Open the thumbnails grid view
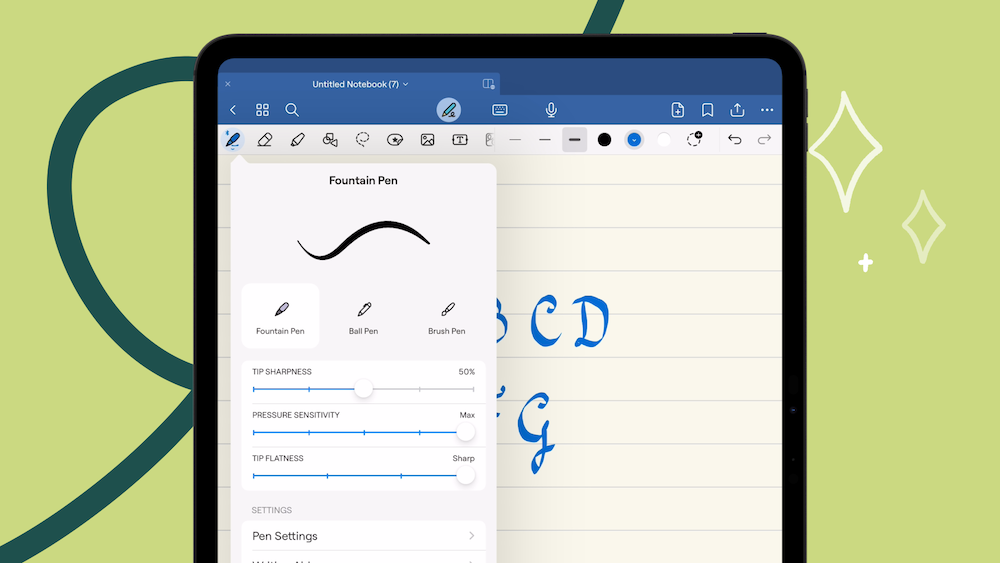1000x563 pixels. coord(262,110)
